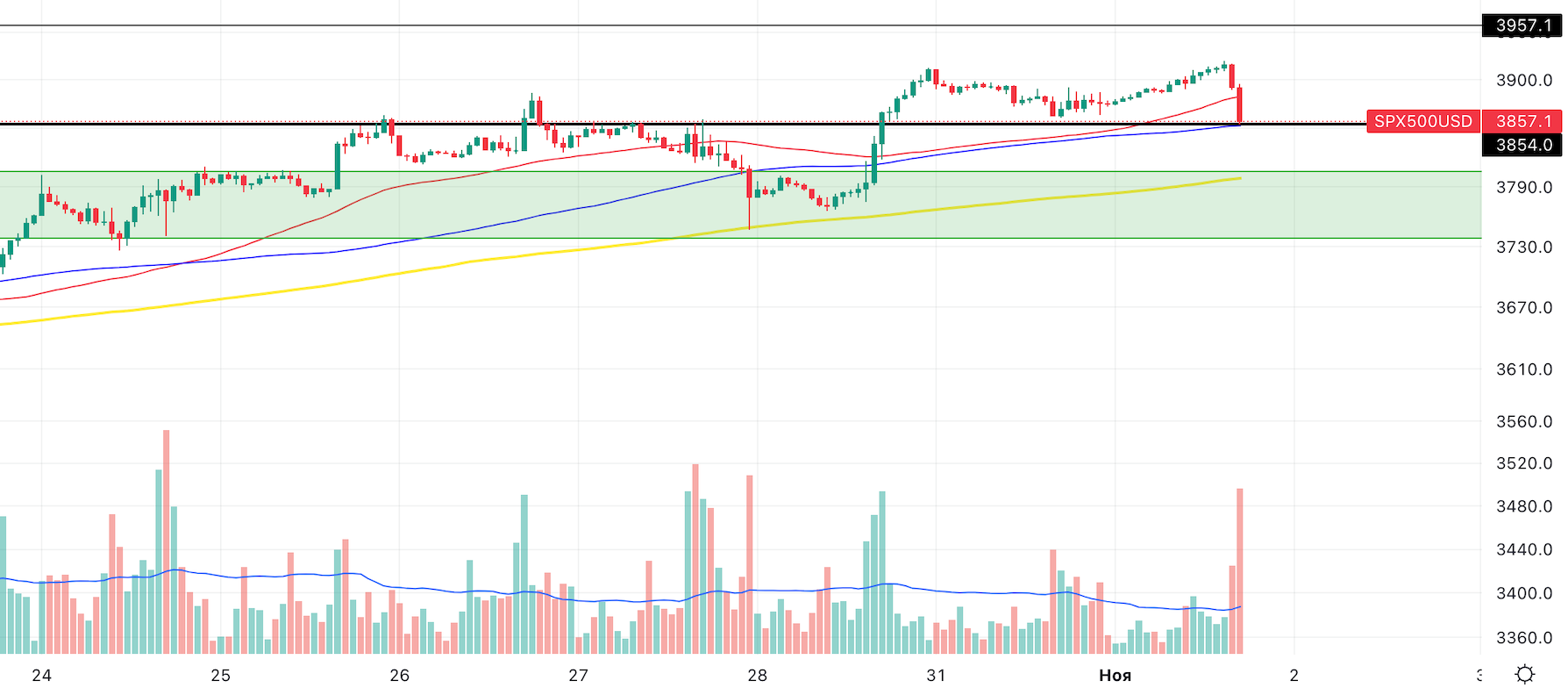1568x688 pixels.
Task: Click the 3560.0 price axis value
Action: pos(1524,421)
